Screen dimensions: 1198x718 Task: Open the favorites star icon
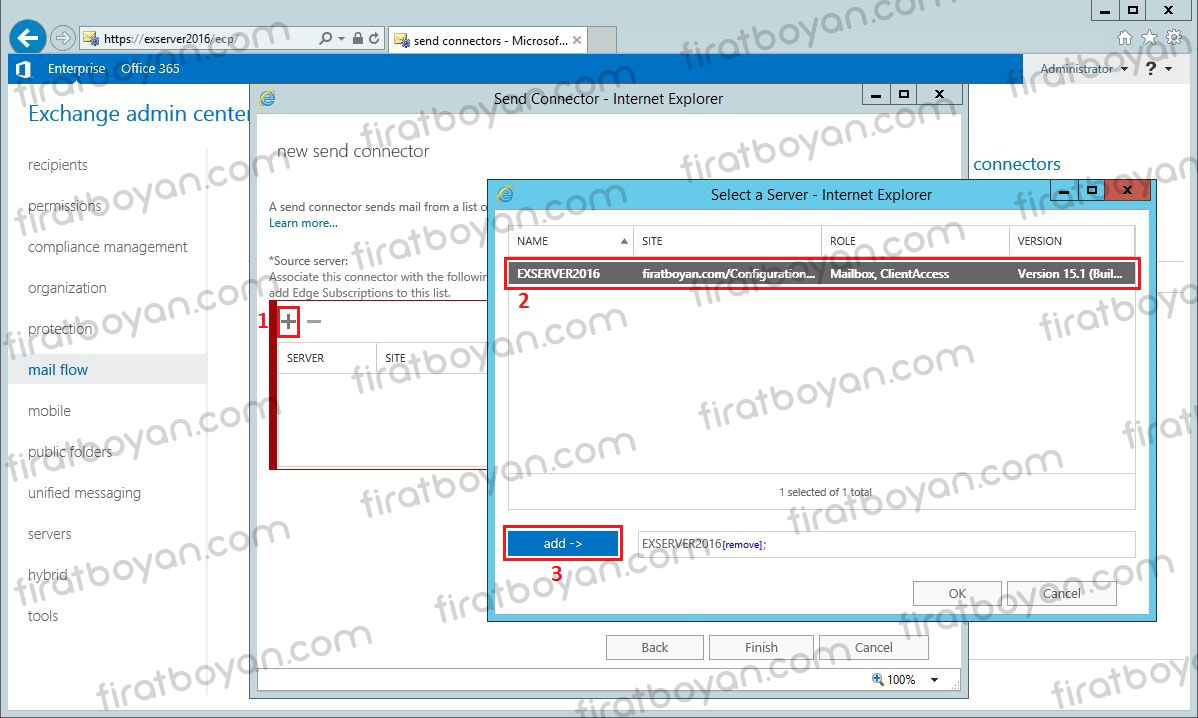click(1149, 37)
